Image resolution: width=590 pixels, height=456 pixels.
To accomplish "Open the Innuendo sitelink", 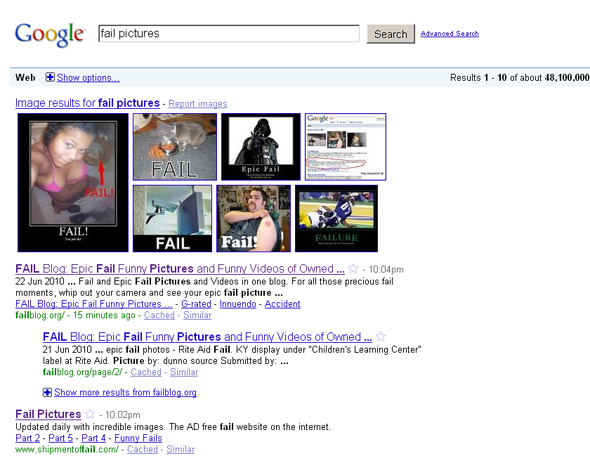I will (238, 304).
